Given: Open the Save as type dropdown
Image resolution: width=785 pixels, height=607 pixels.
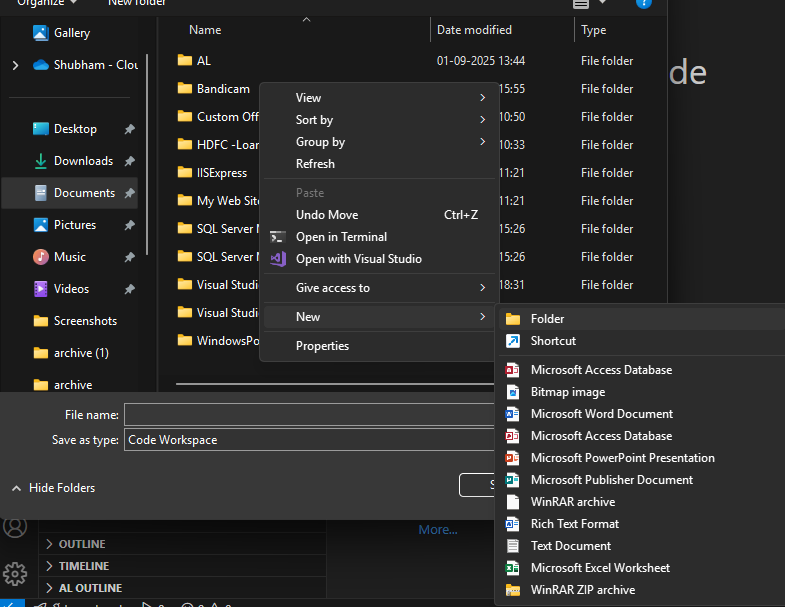Looking at the screenshot, I should [x=310, y=440].
